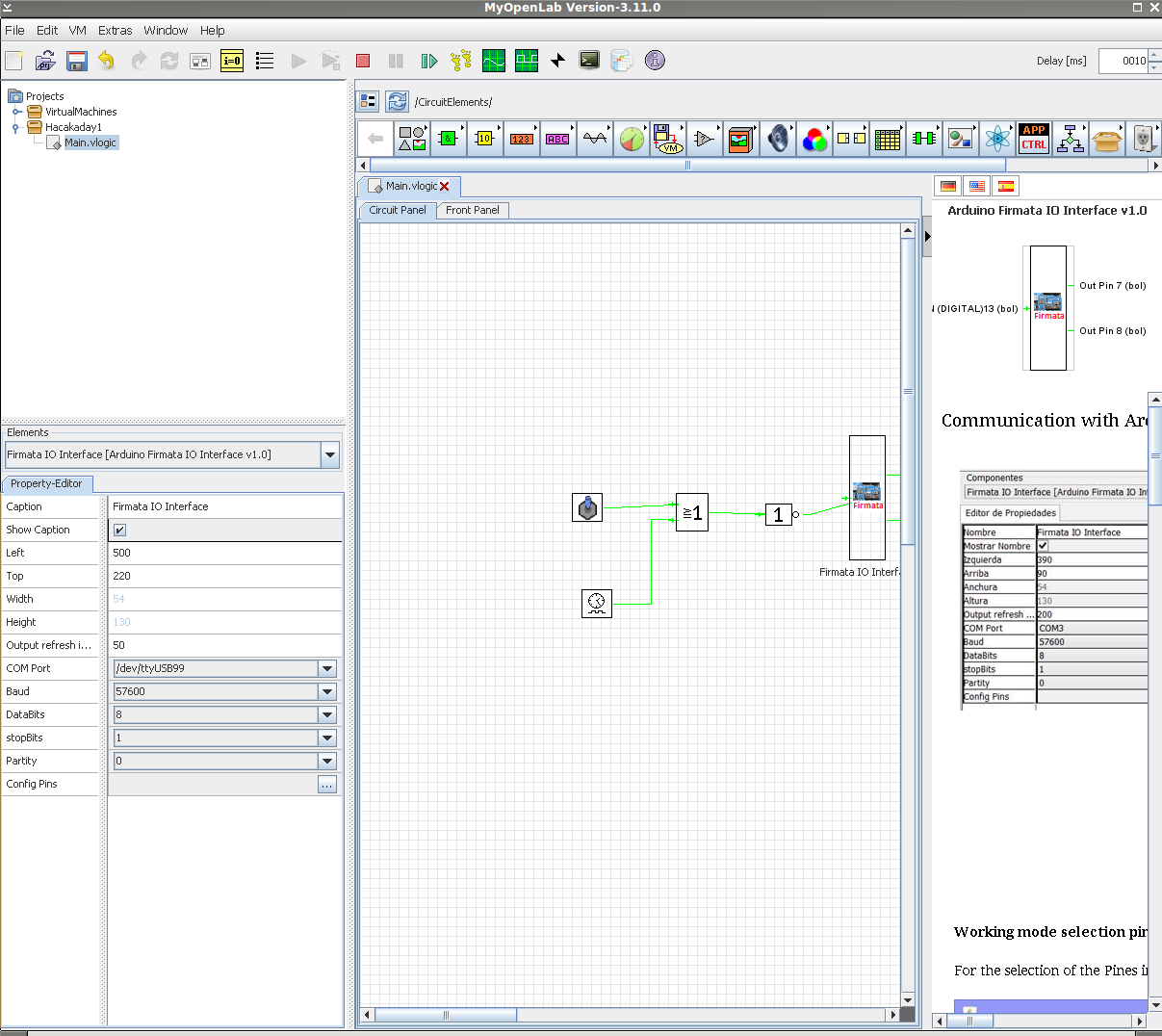Select Main.vlogic in the project tree
Screen dimensions: 1162x1036
pyautogui.click(x=90, y=142)
